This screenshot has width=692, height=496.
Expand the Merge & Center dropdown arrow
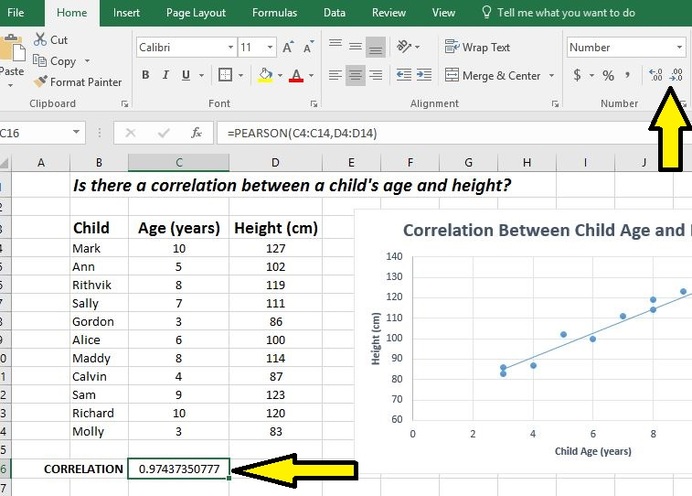[551, 76]
